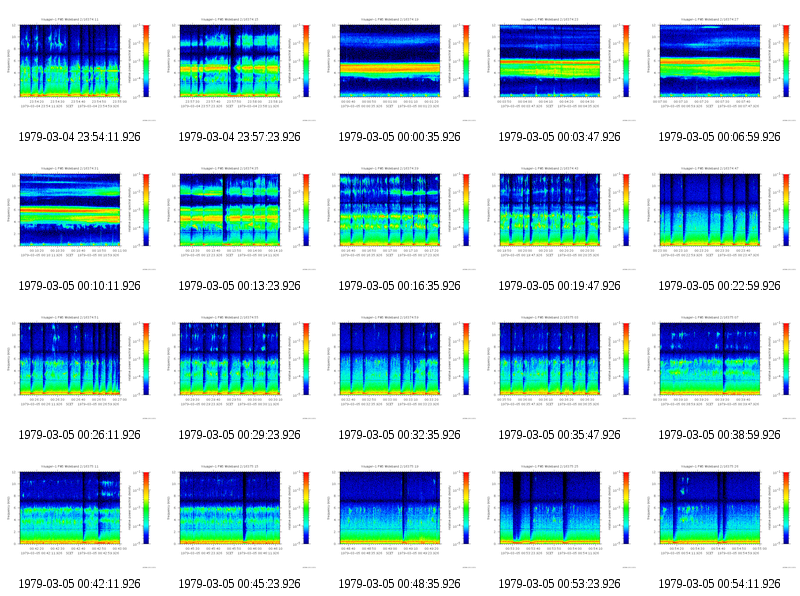Open the 1979-03-05 00:54:11.926 spectrogram thumbnail
This screenshot has height=596, width=800.
(x=719, y=514)
